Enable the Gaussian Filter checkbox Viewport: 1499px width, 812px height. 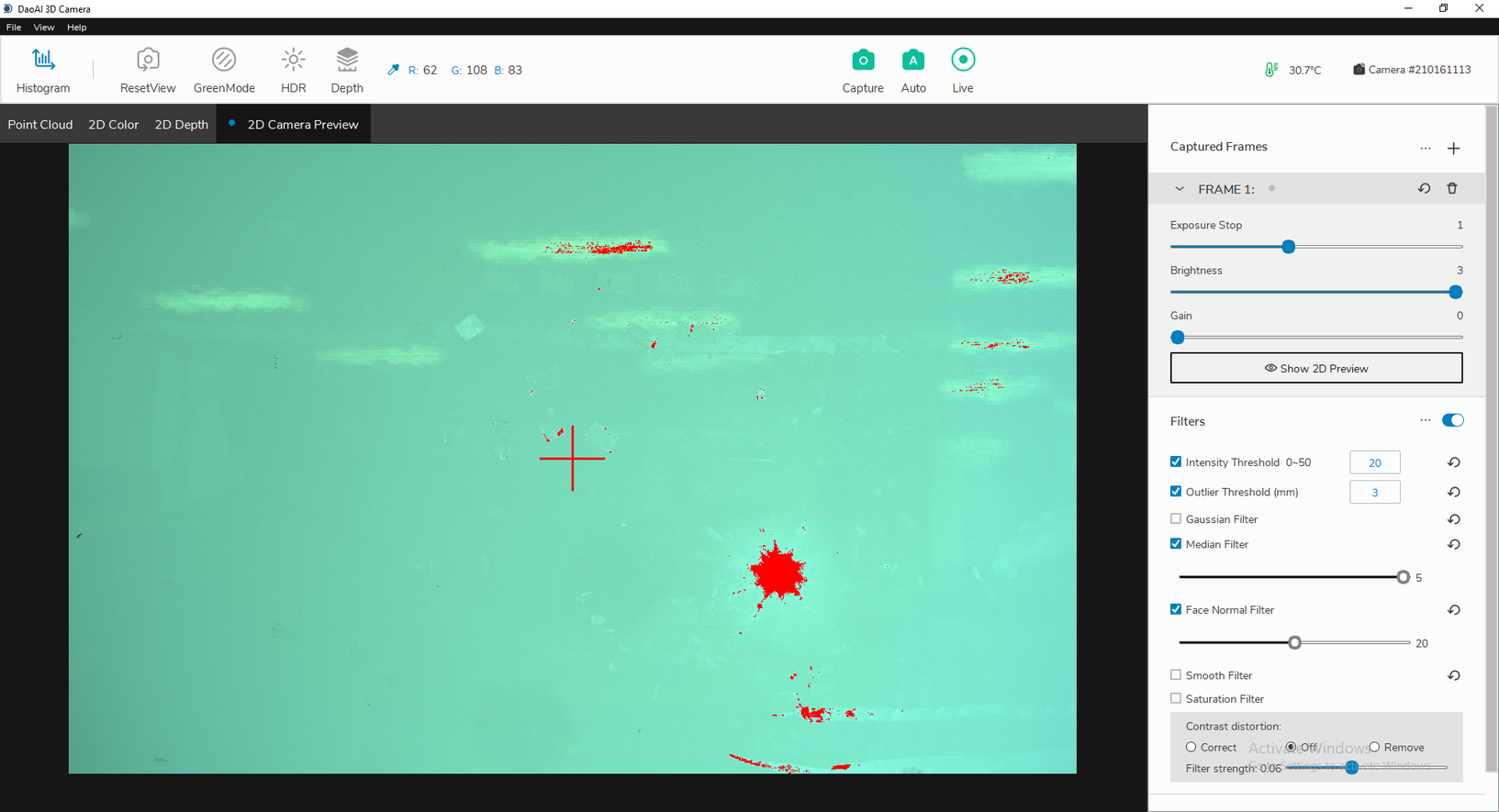click(x=1176, y=519)
